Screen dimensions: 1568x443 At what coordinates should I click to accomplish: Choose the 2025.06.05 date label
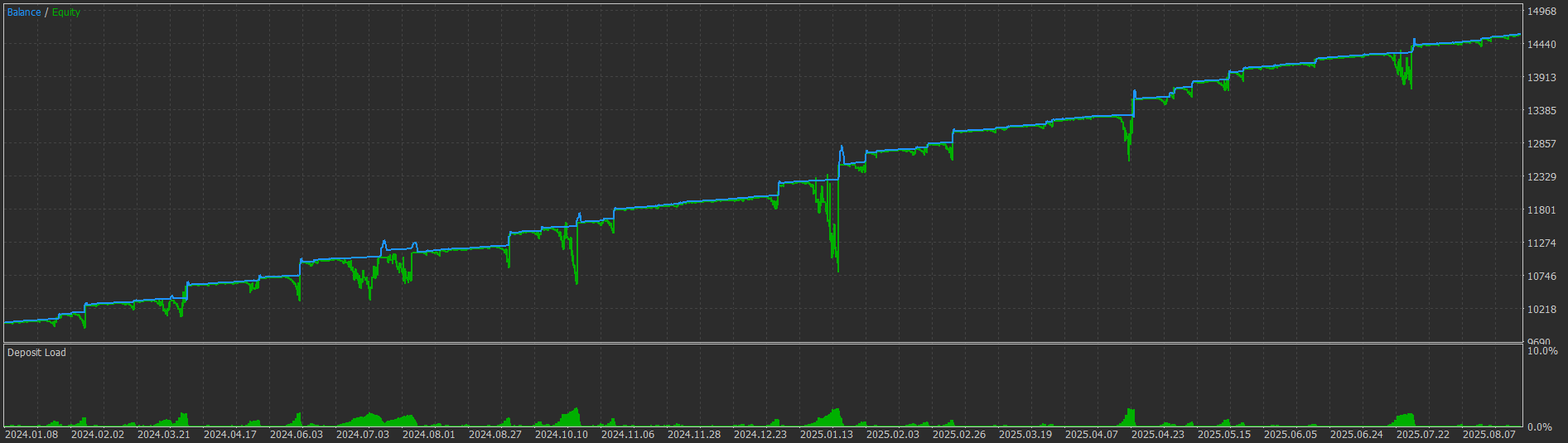click(x=1291, y=435)
